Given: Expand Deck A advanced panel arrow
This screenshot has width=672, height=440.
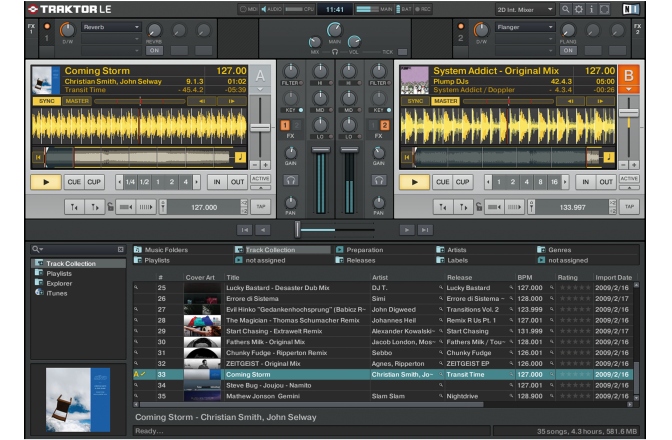Looking at the screenshot, I should 260,188.
